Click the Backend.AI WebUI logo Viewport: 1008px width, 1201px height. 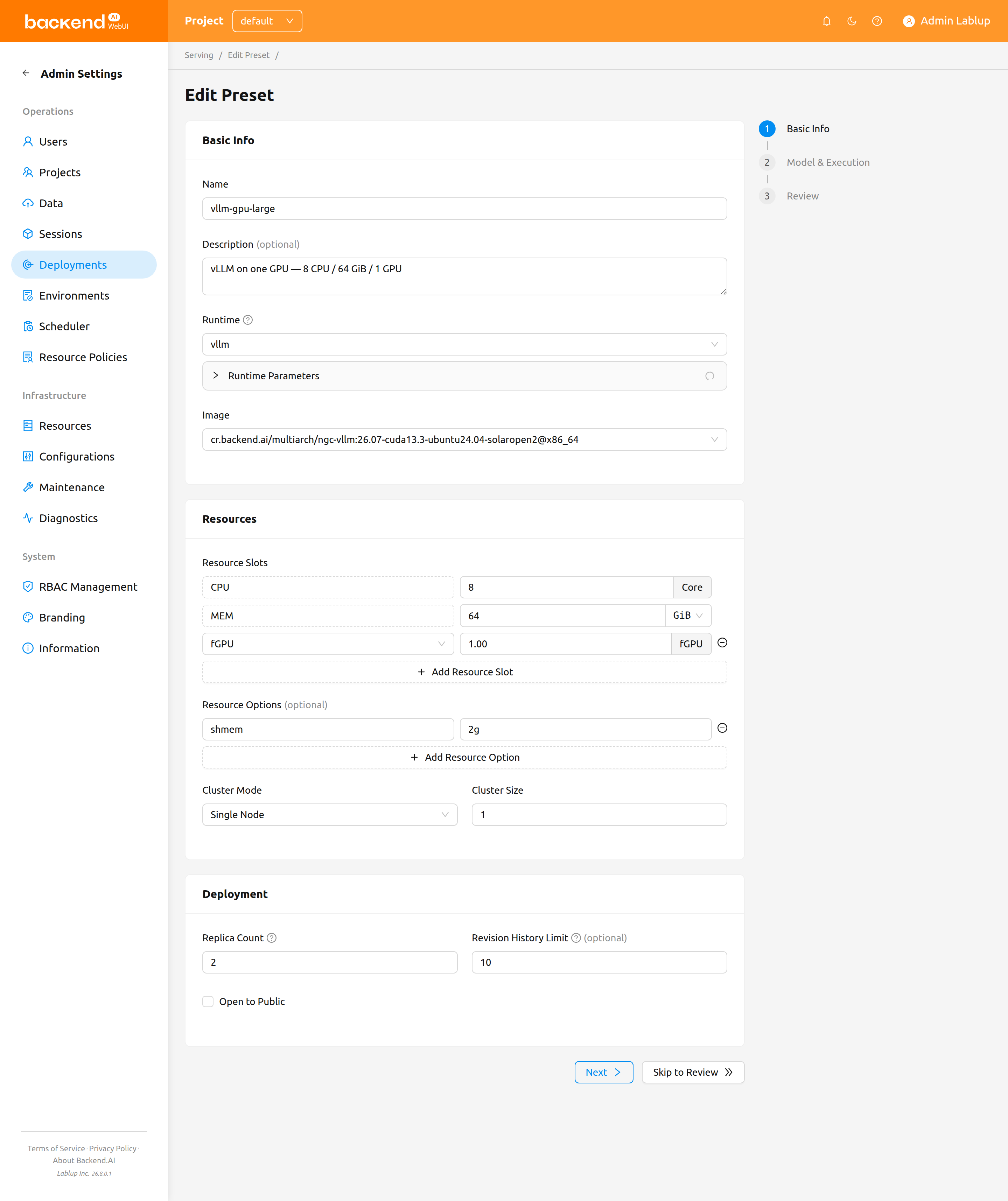point(77,21)
